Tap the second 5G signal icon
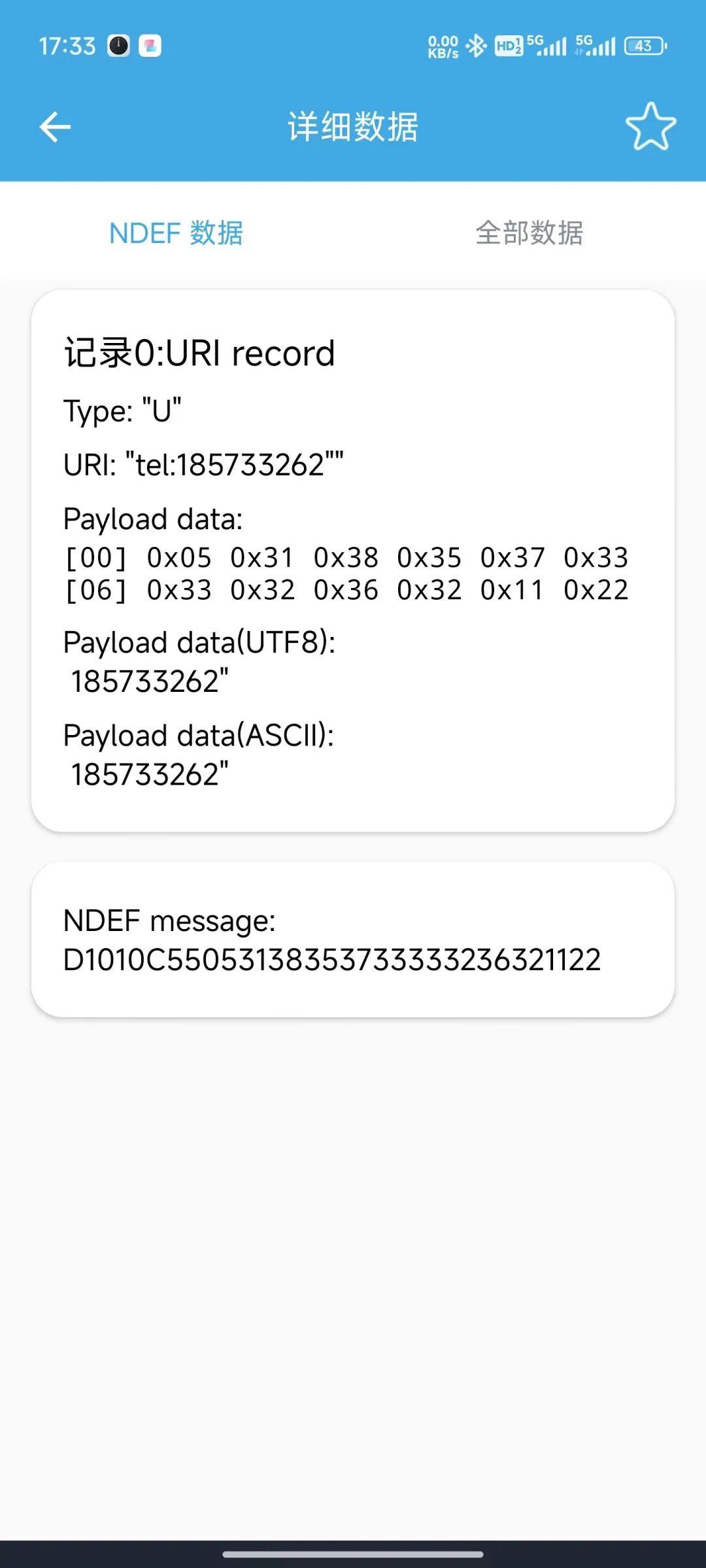This screenshot has width=706, height=1568. (x=596, y=46)
